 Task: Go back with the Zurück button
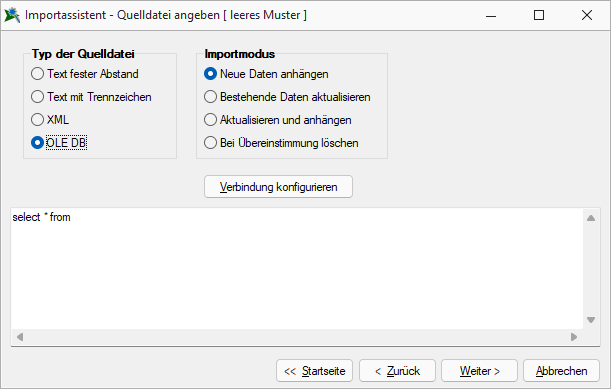tap(397, 371)
